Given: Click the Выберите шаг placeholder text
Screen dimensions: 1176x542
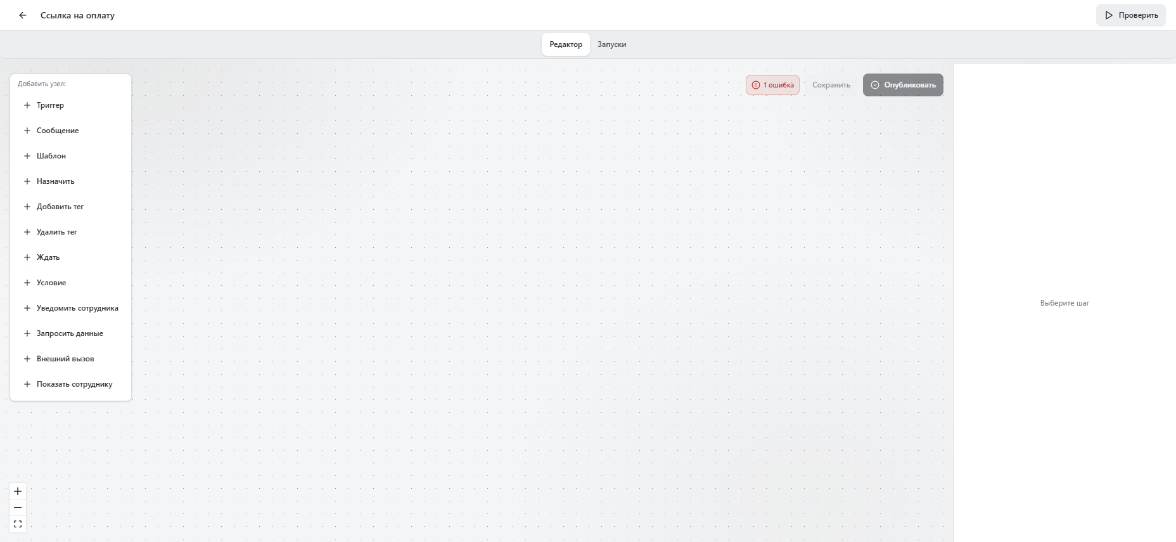Looking at the screenshot, I should click(x=1064, y=304).
